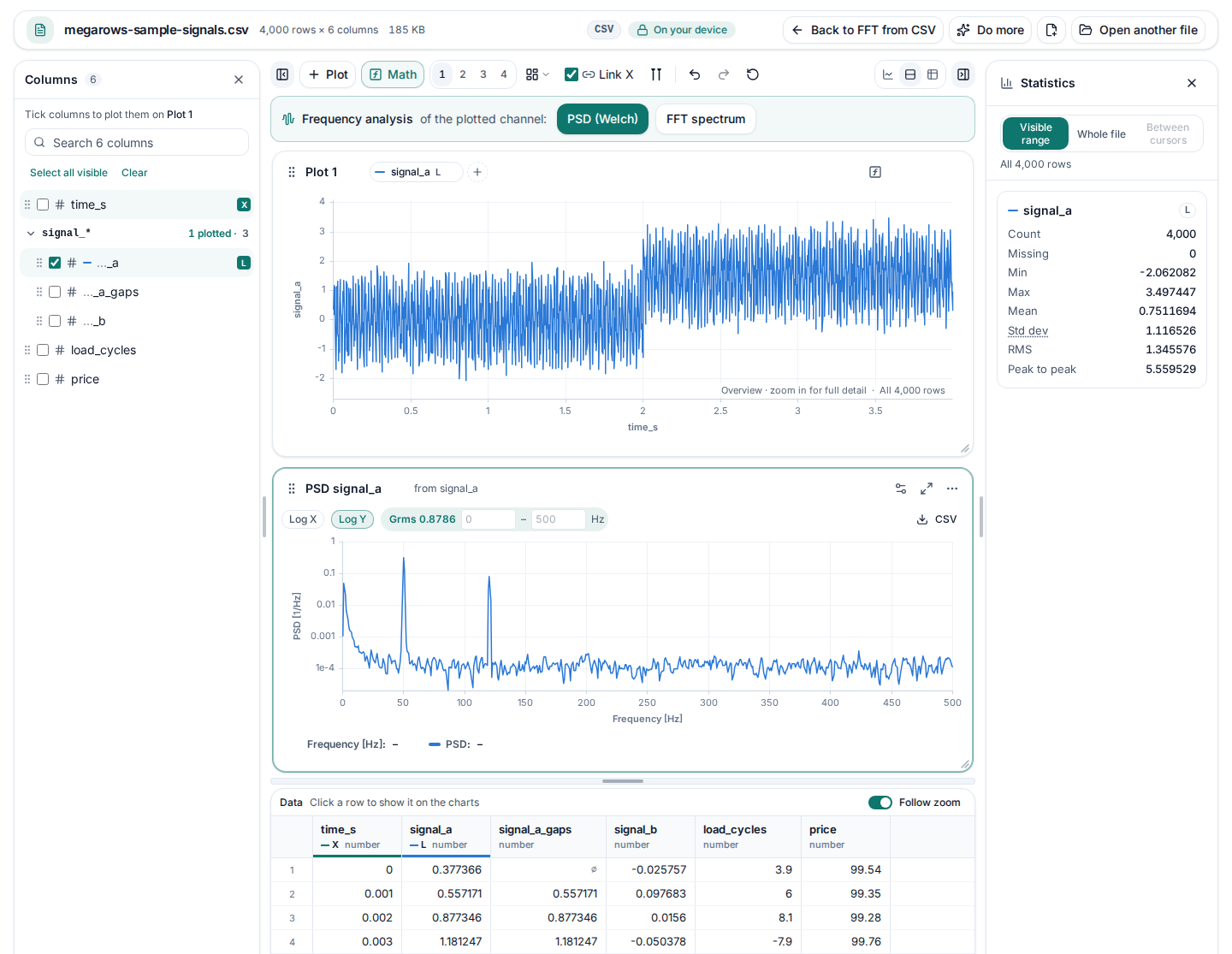Close the Statistics panel
The image size is (1232, 954).
point(1192,83)
